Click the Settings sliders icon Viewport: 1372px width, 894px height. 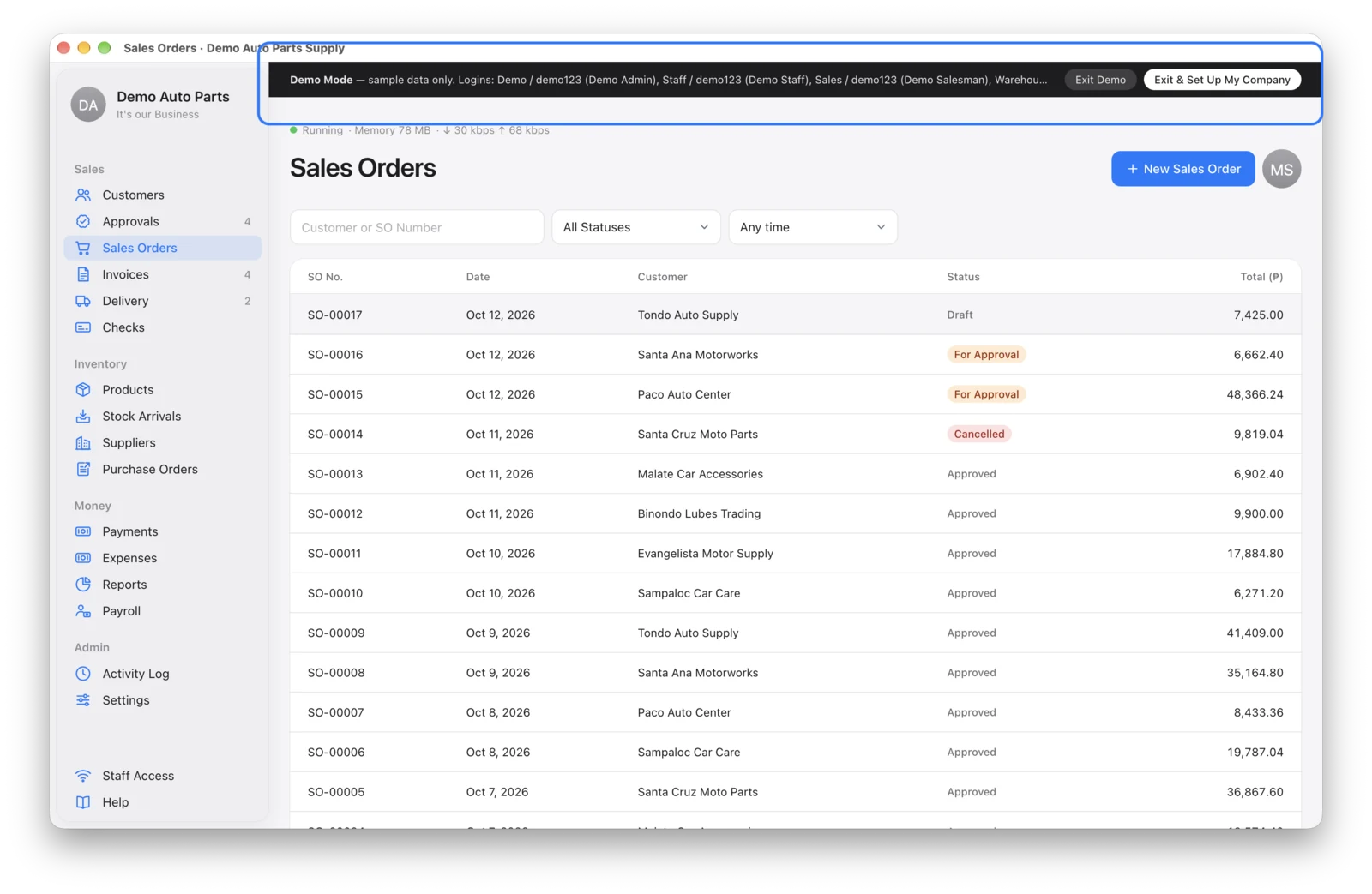(x=83, y=700)
